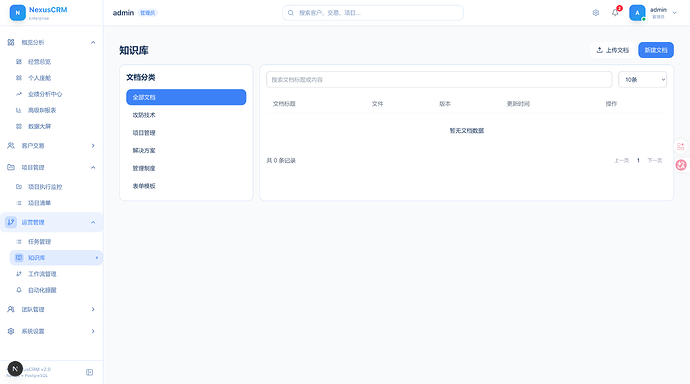Click the round pink floating assistant icon
The height and width of the screenshot is (384, 690).
(x=681, y=165)
